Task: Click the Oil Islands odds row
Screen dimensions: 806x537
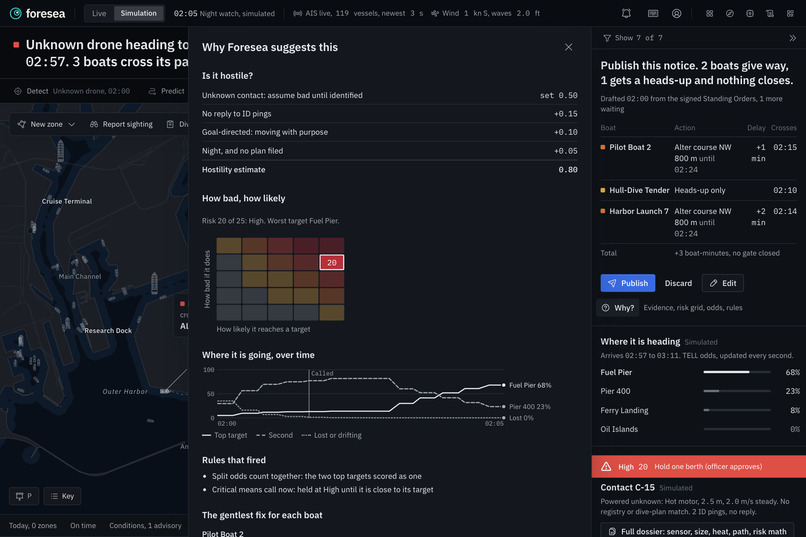Action: pos(700,429)
